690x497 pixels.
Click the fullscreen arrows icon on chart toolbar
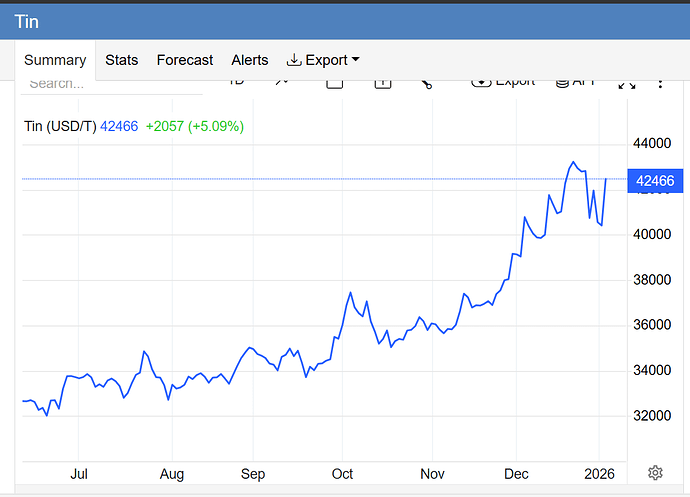627,85
